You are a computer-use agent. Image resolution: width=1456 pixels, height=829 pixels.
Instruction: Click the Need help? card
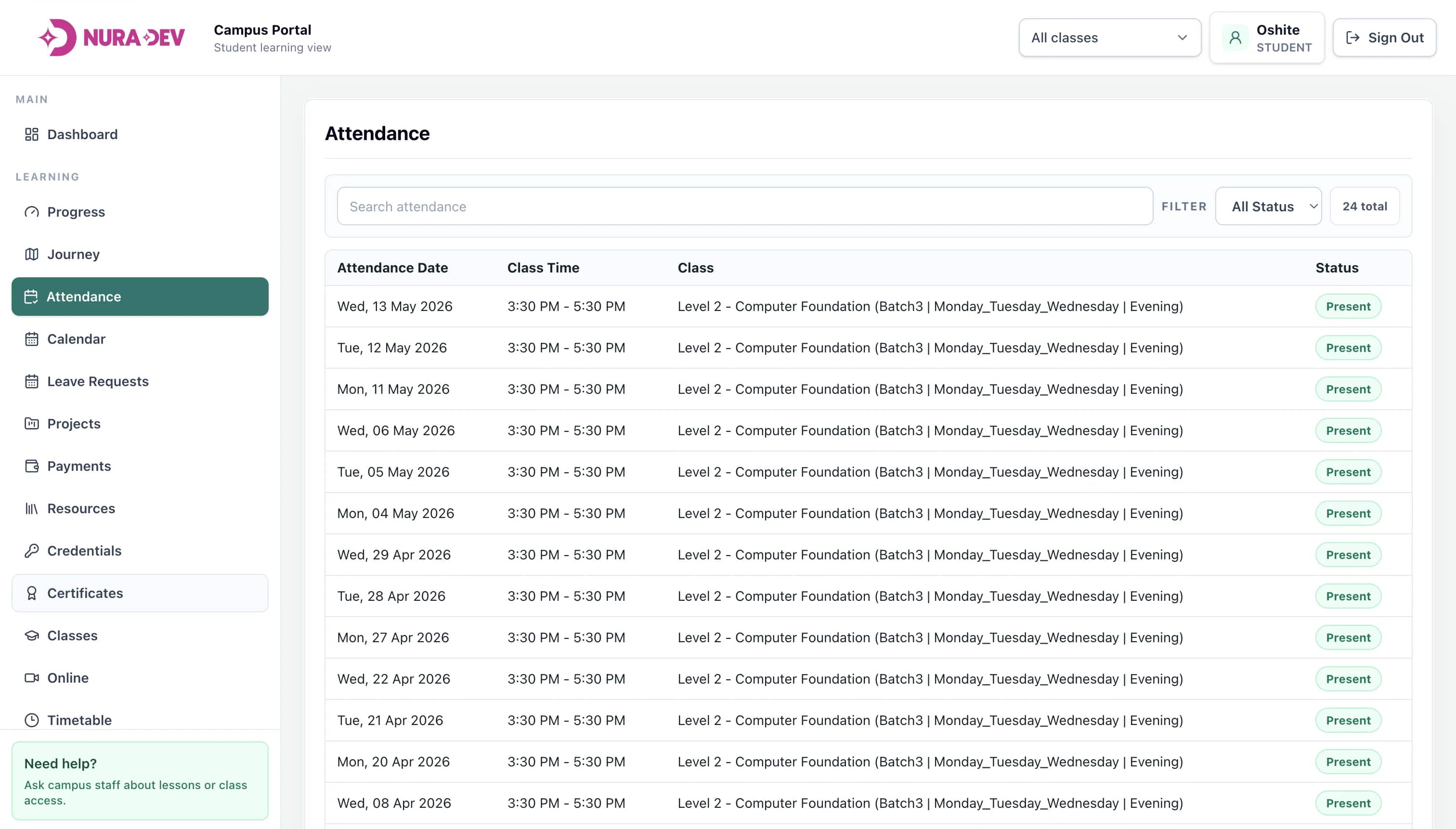(x=140, y=780)
